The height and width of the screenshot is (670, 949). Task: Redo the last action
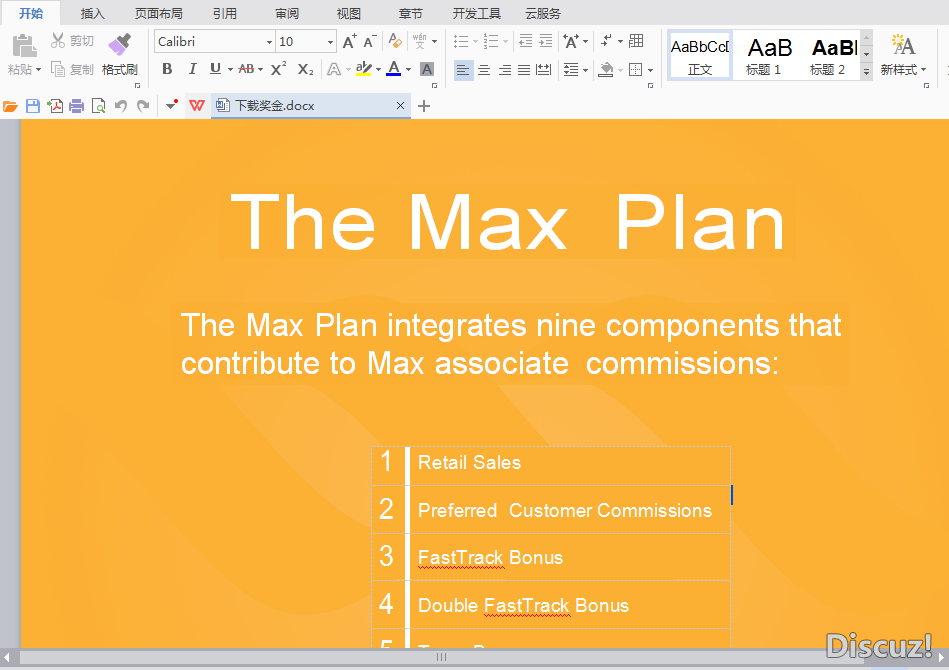(x=143, y=107)
